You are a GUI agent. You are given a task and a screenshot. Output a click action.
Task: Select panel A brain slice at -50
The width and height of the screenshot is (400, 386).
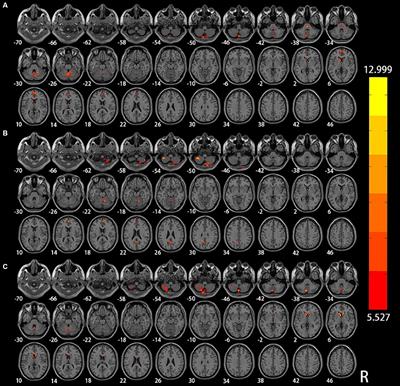tap(206, 24)
